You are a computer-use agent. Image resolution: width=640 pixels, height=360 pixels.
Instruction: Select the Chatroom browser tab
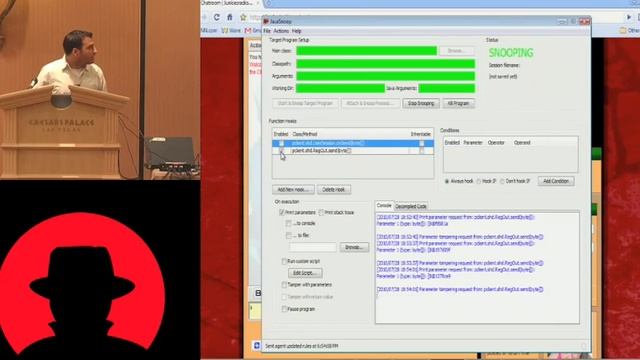(x=230, y=3)
